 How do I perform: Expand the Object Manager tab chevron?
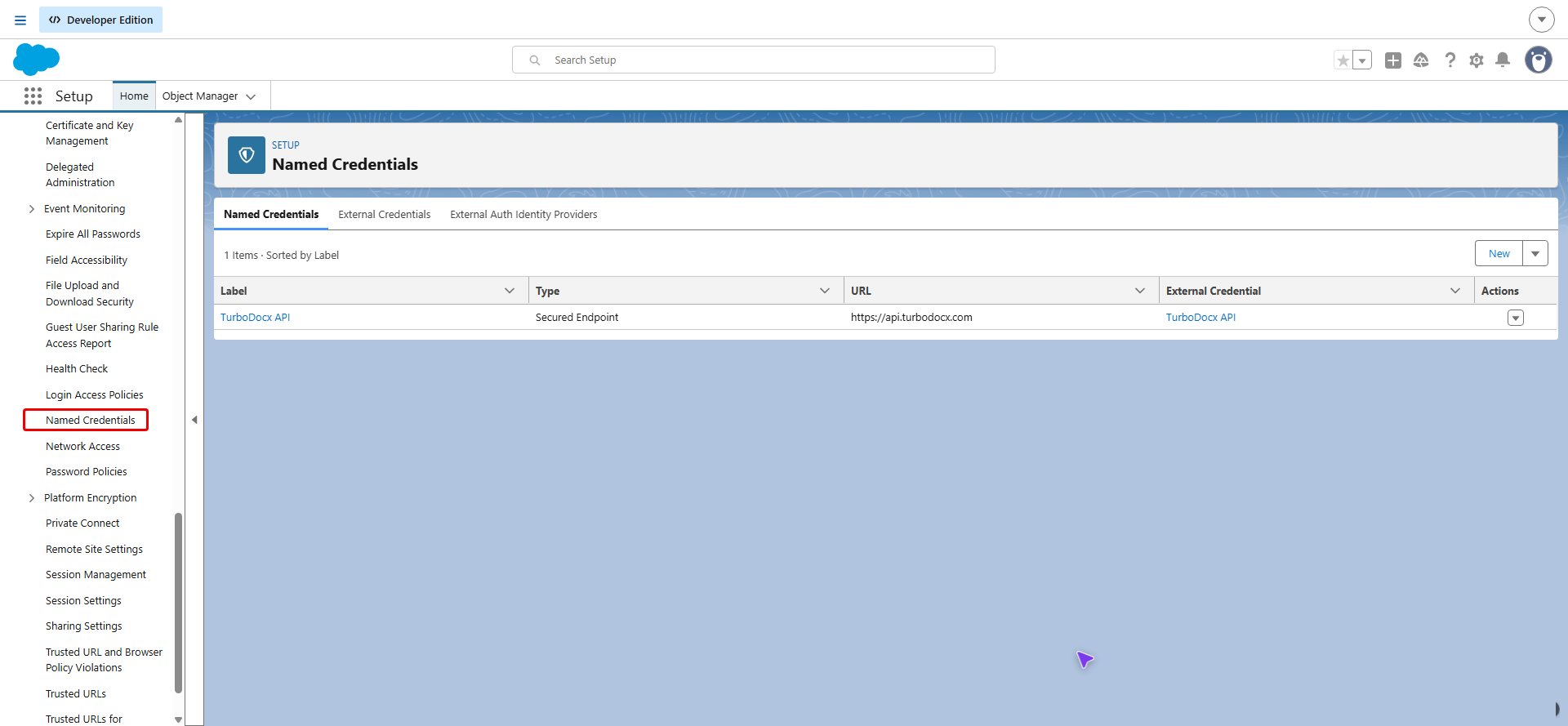click(251, 96)
